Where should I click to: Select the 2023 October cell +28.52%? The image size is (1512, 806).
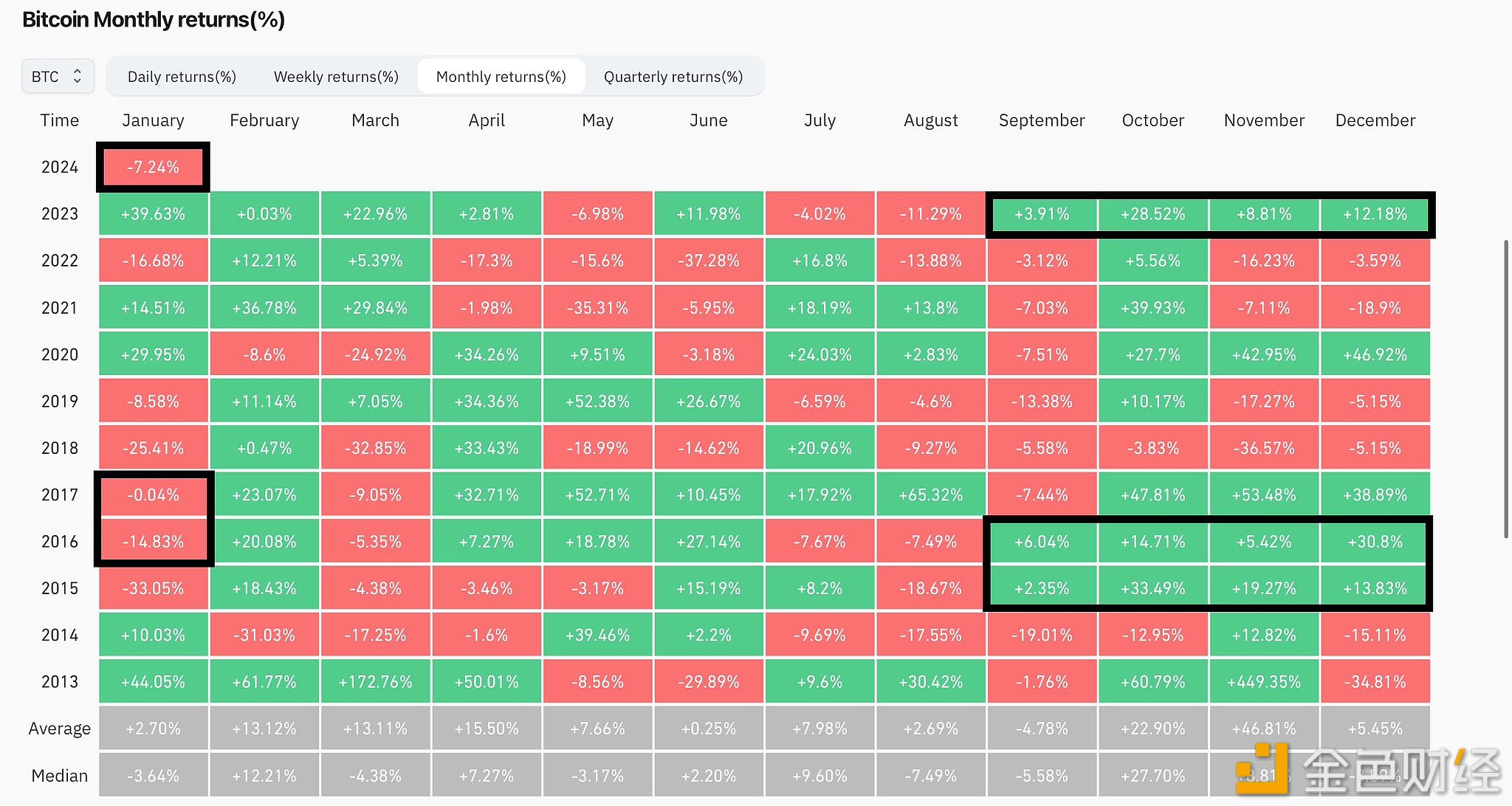(1153, 214)
